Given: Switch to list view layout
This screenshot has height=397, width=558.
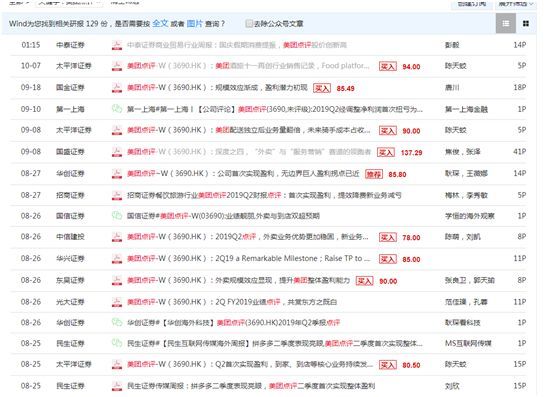Looking at the screenshot, I should [x=505, y=23].
